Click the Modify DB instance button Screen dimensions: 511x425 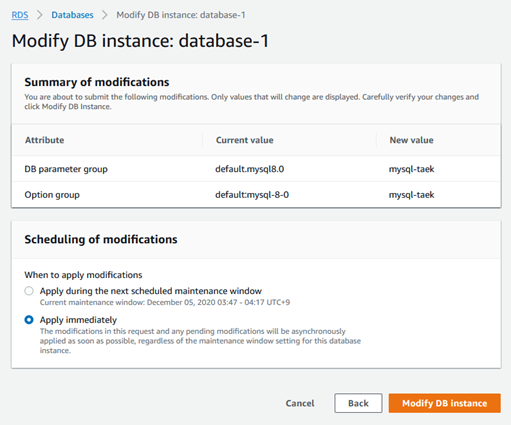(x=444, y=403)
